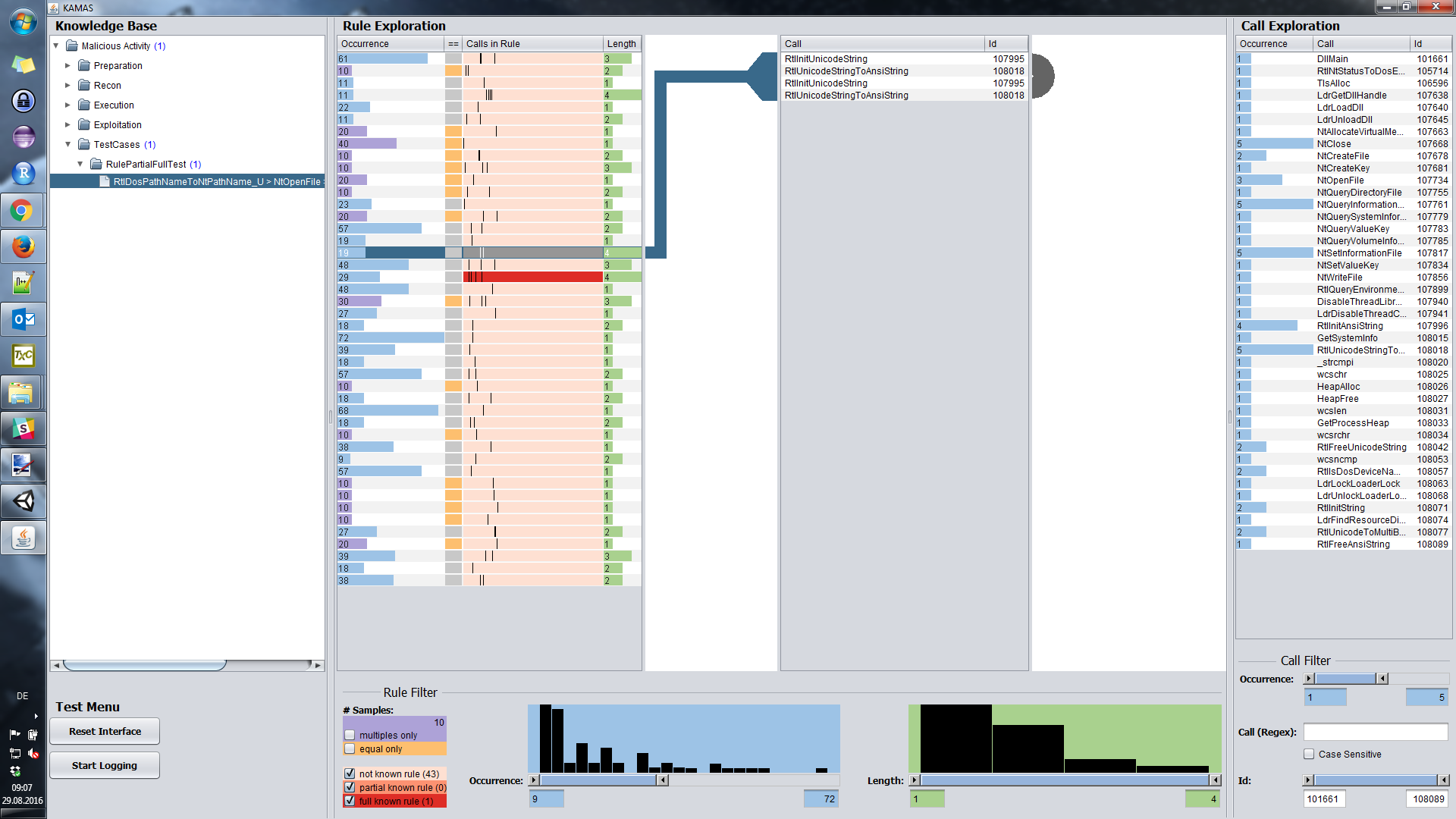Collapse the TestCases tree node
The width and height of the screenshot is (1456, 819).
click(x=67, y=145)
